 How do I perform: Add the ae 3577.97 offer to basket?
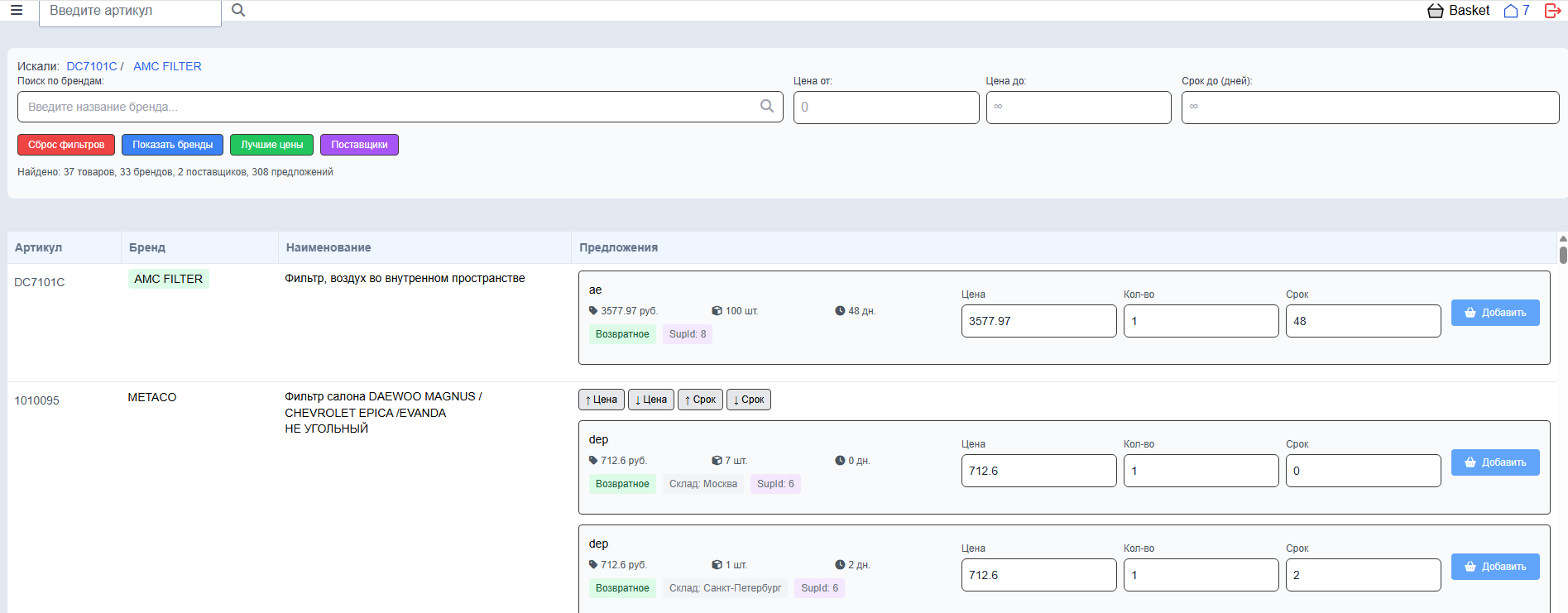tap(1494, 313)
